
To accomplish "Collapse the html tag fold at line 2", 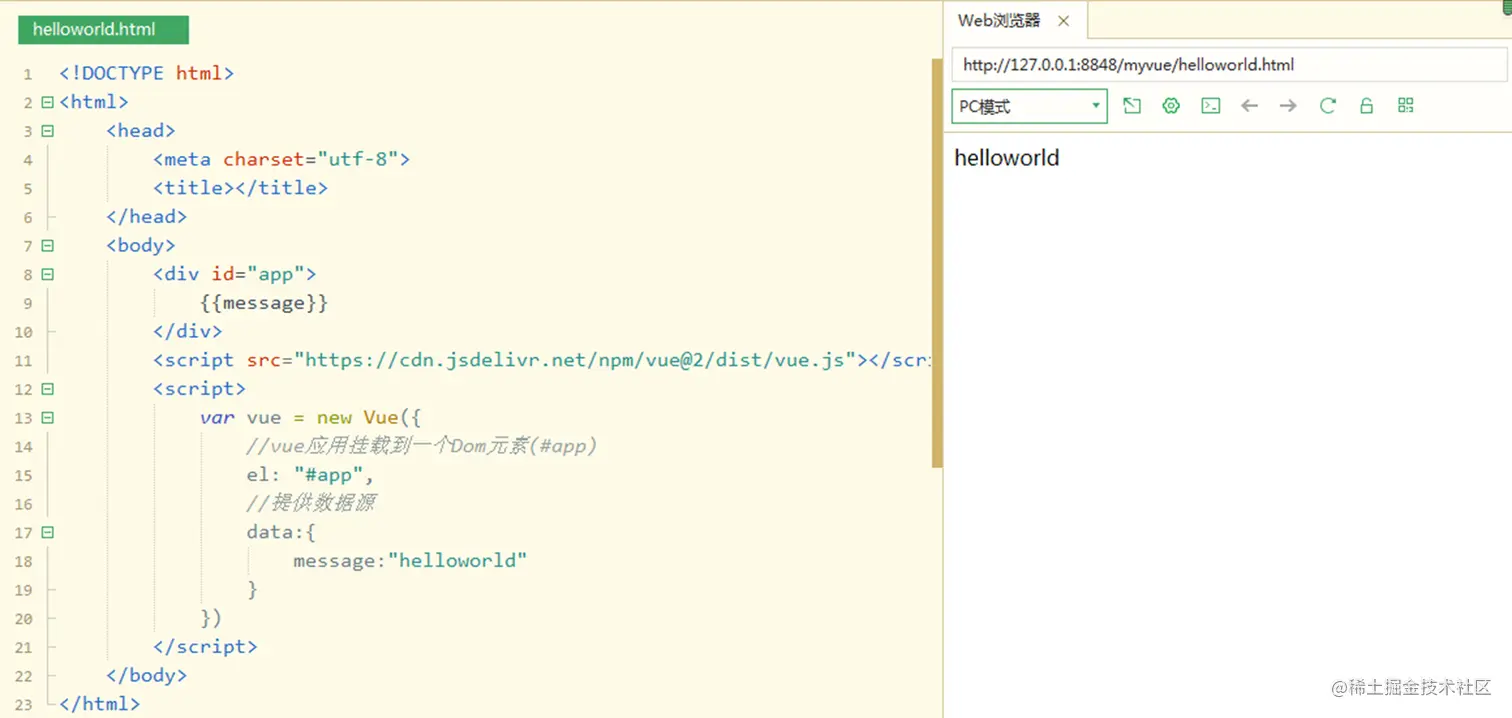I will tap(47, 102).
